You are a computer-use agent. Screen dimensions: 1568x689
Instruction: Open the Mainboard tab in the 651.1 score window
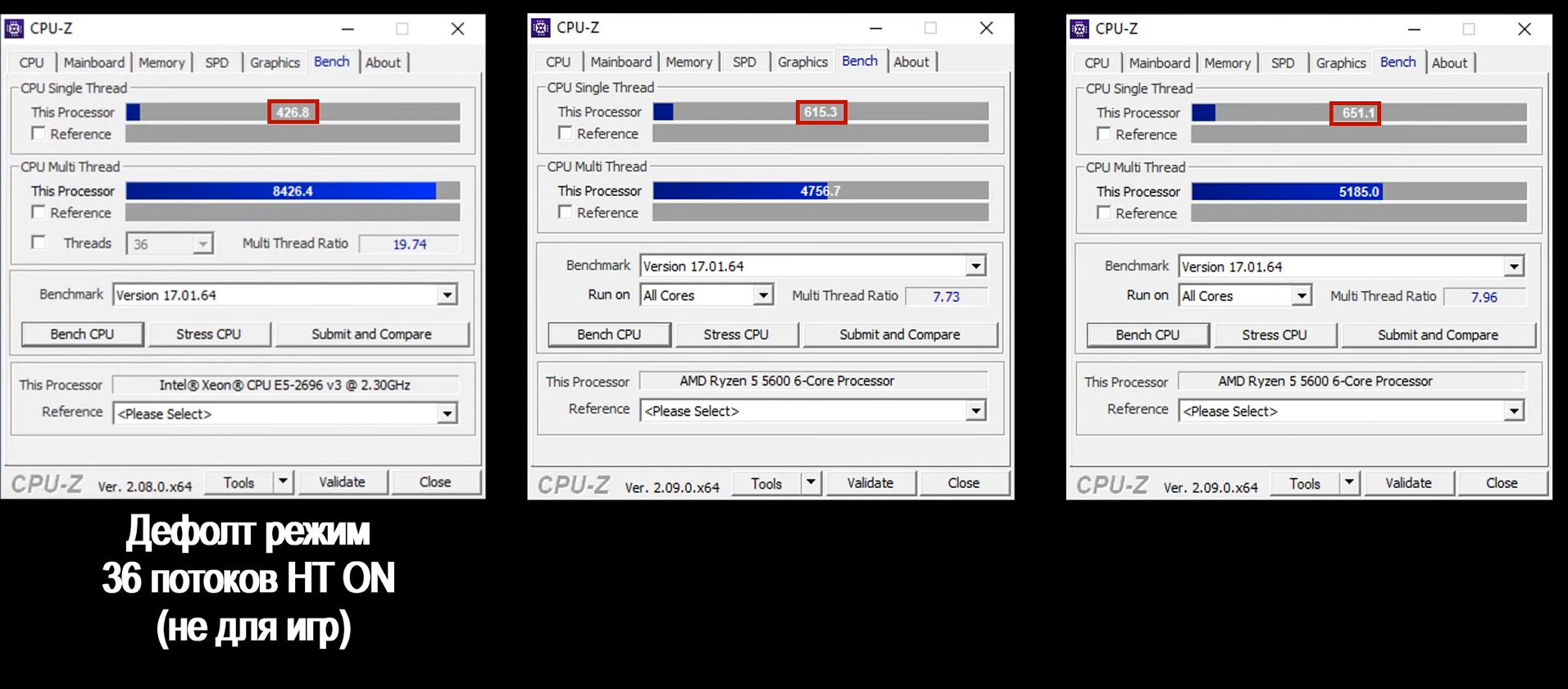[x=1159, y=62]
